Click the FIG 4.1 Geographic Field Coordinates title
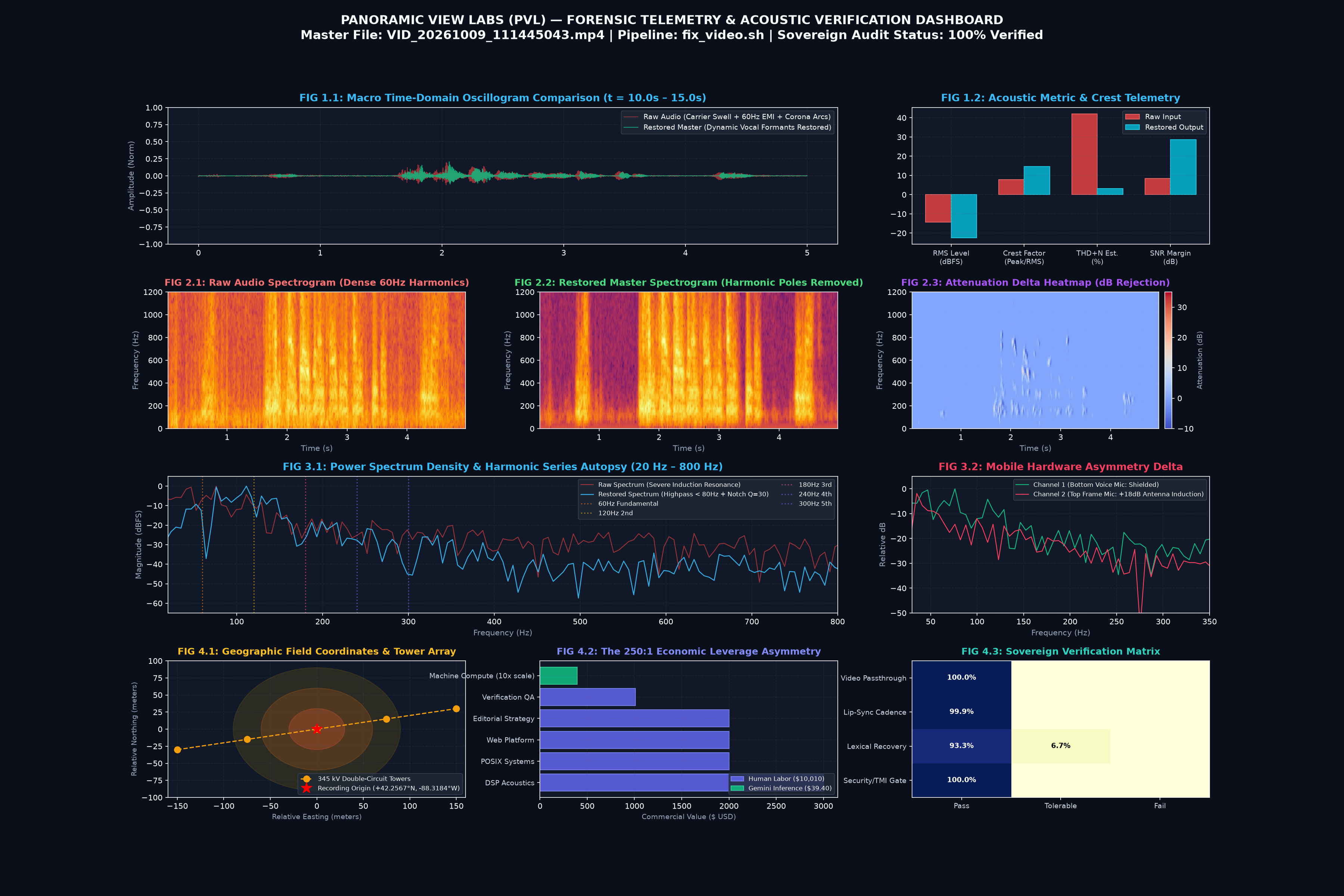The image size is (1344, 896). 317,651
